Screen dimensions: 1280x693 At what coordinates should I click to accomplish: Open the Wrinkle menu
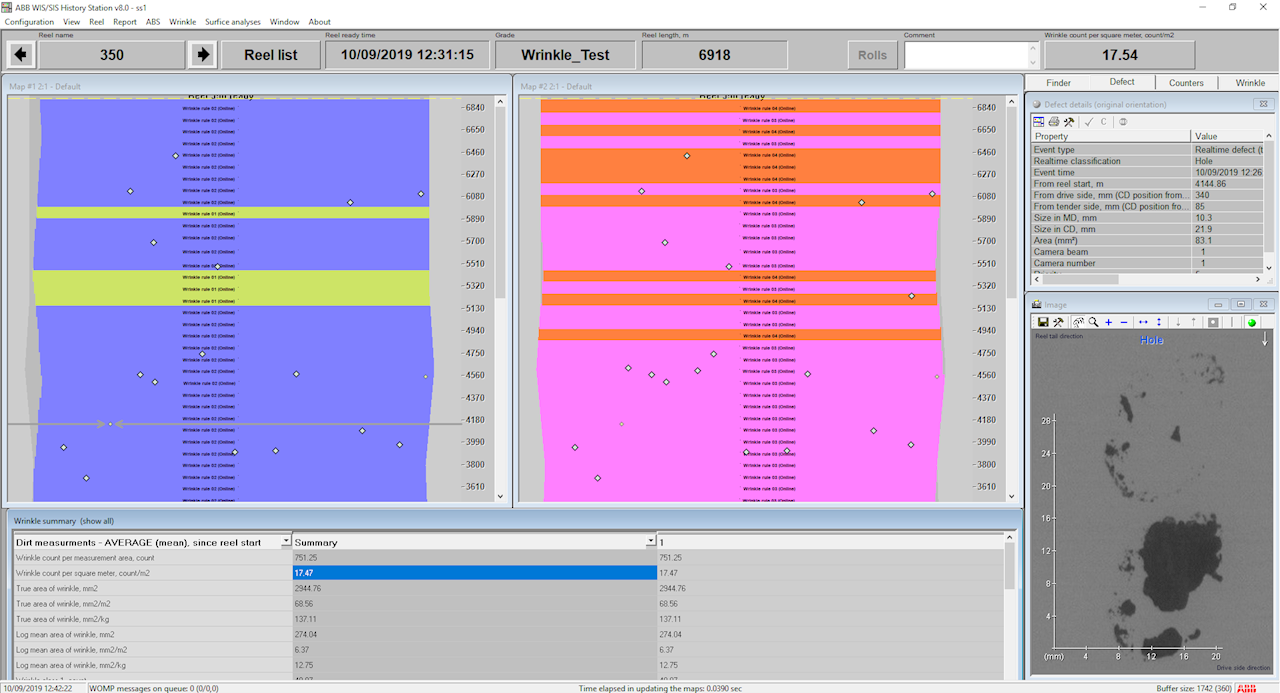pos(182,21)
